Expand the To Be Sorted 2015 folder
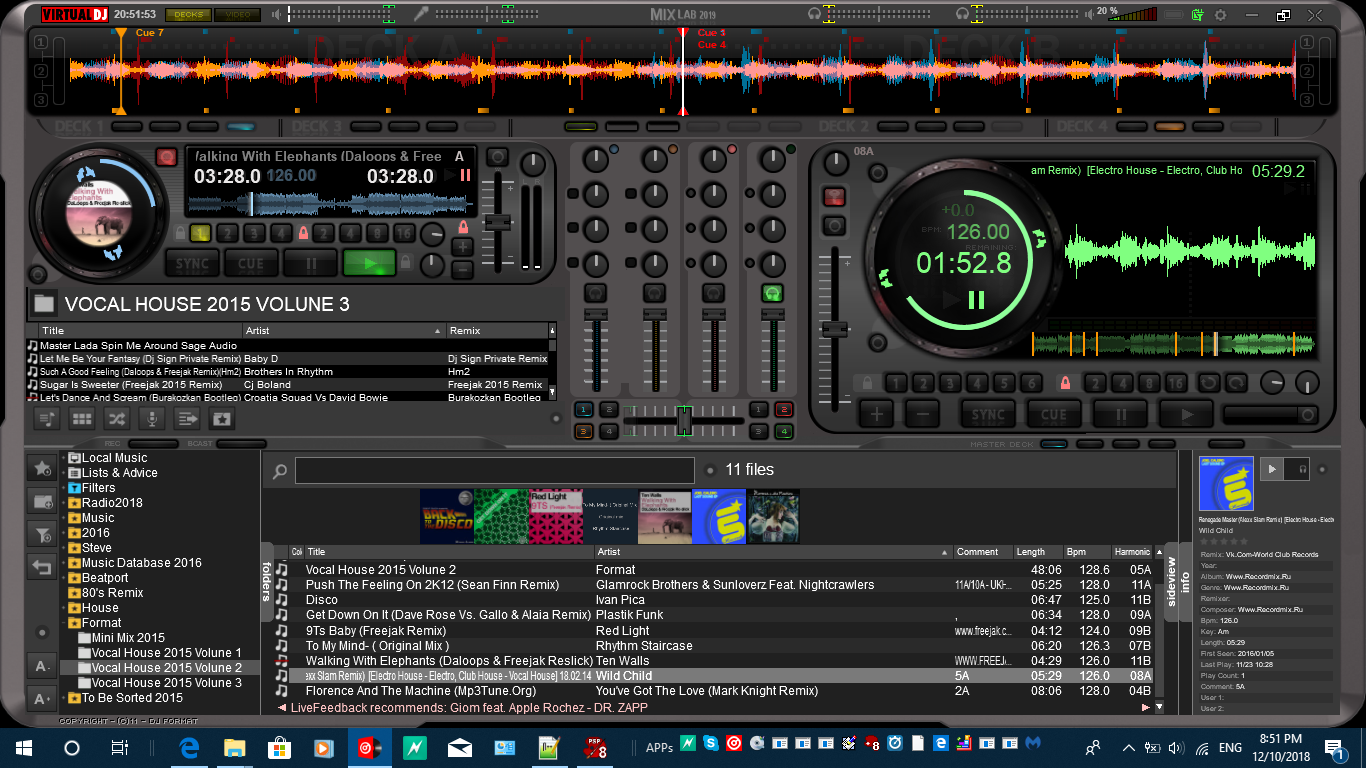This screenshot has height=768, width=1366. (x=64, y=698)
